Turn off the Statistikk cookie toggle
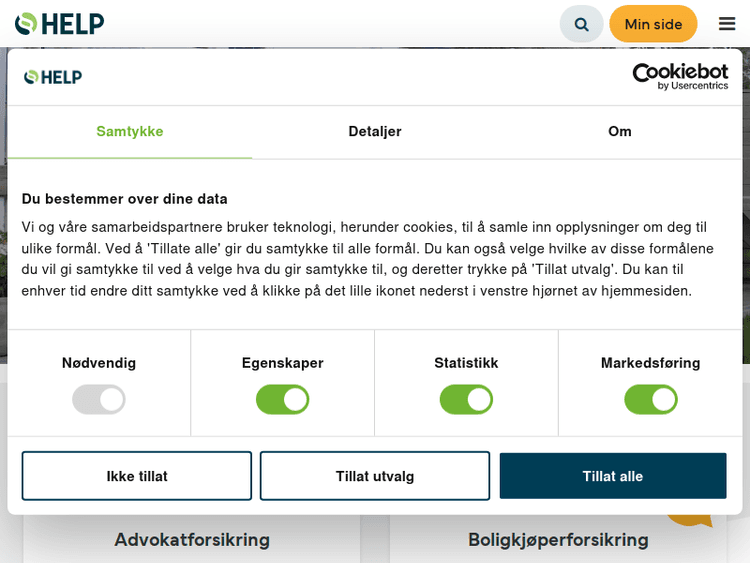 pos(466,400)
